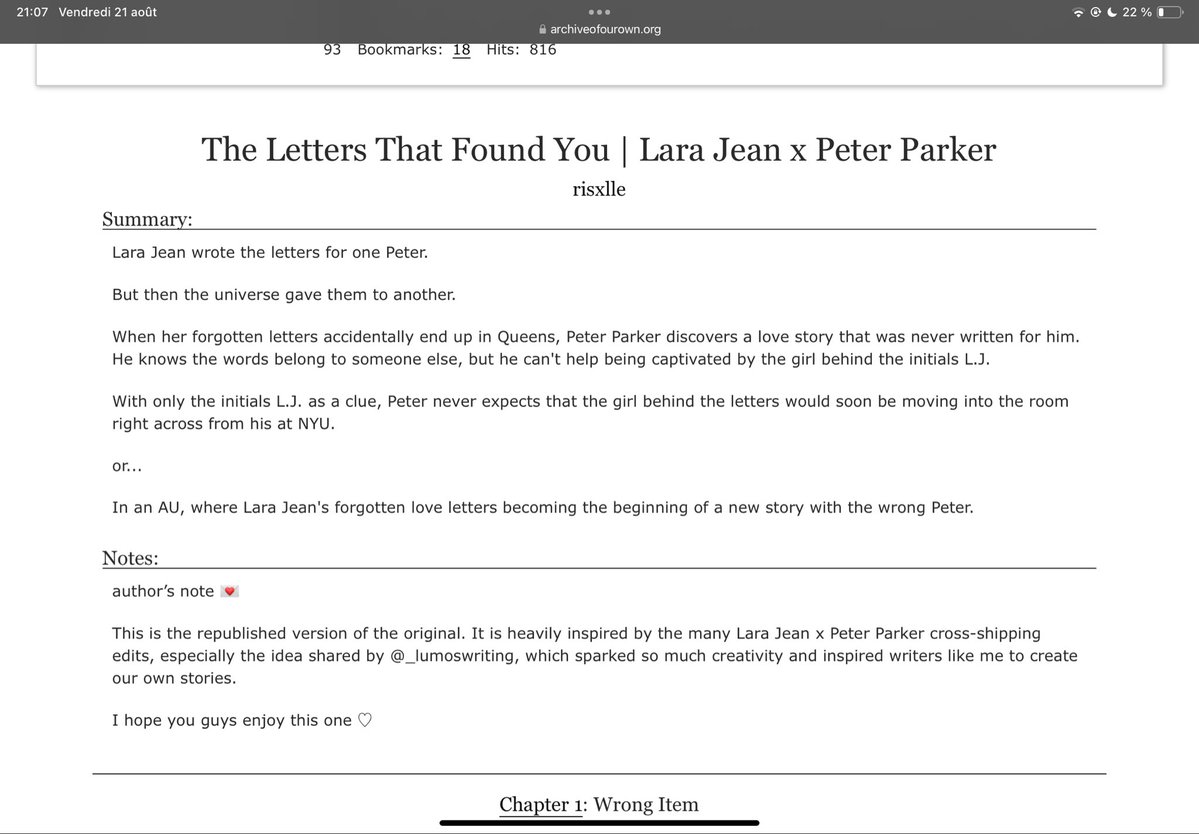
Task: Tap the date Vendredi 21 août
Action: point(108,12)
